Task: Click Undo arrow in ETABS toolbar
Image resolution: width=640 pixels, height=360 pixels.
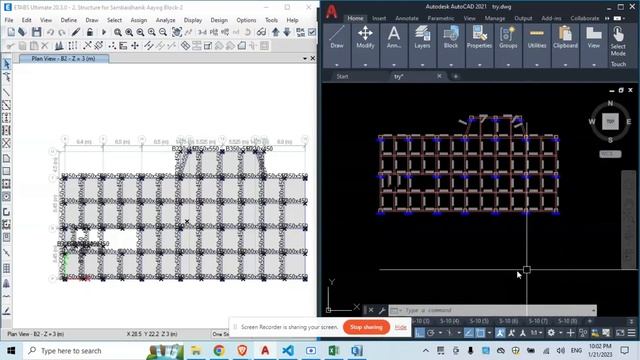Action: [50, 32]
